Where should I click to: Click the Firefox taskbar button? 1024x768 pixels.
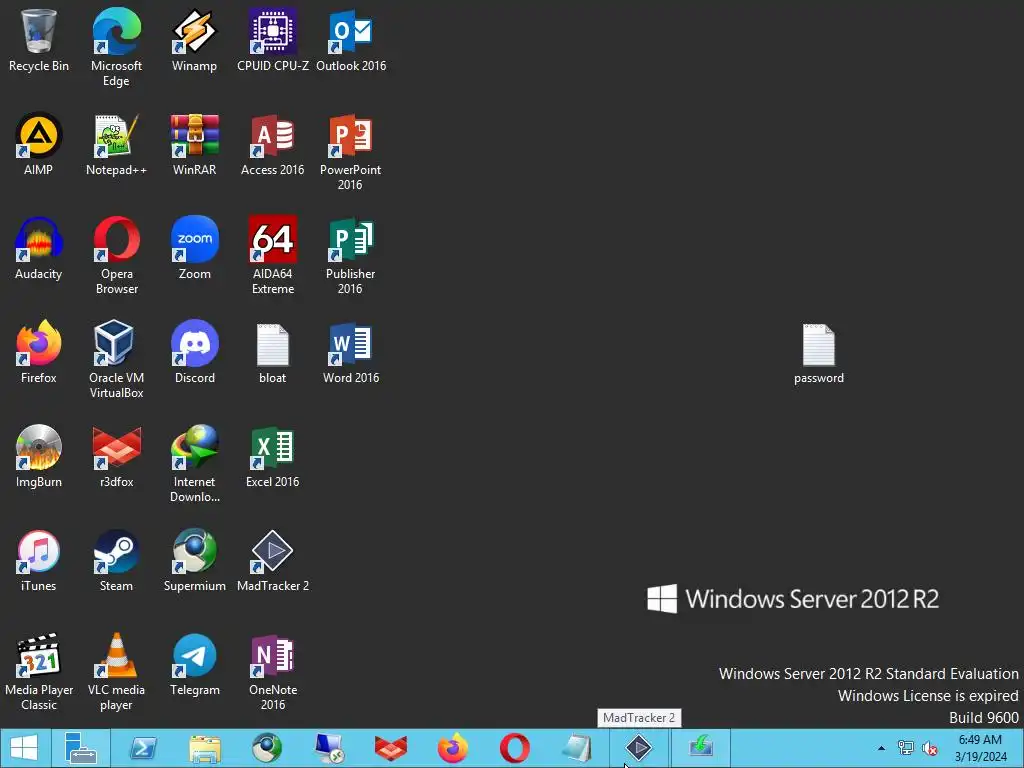(453, 748)
